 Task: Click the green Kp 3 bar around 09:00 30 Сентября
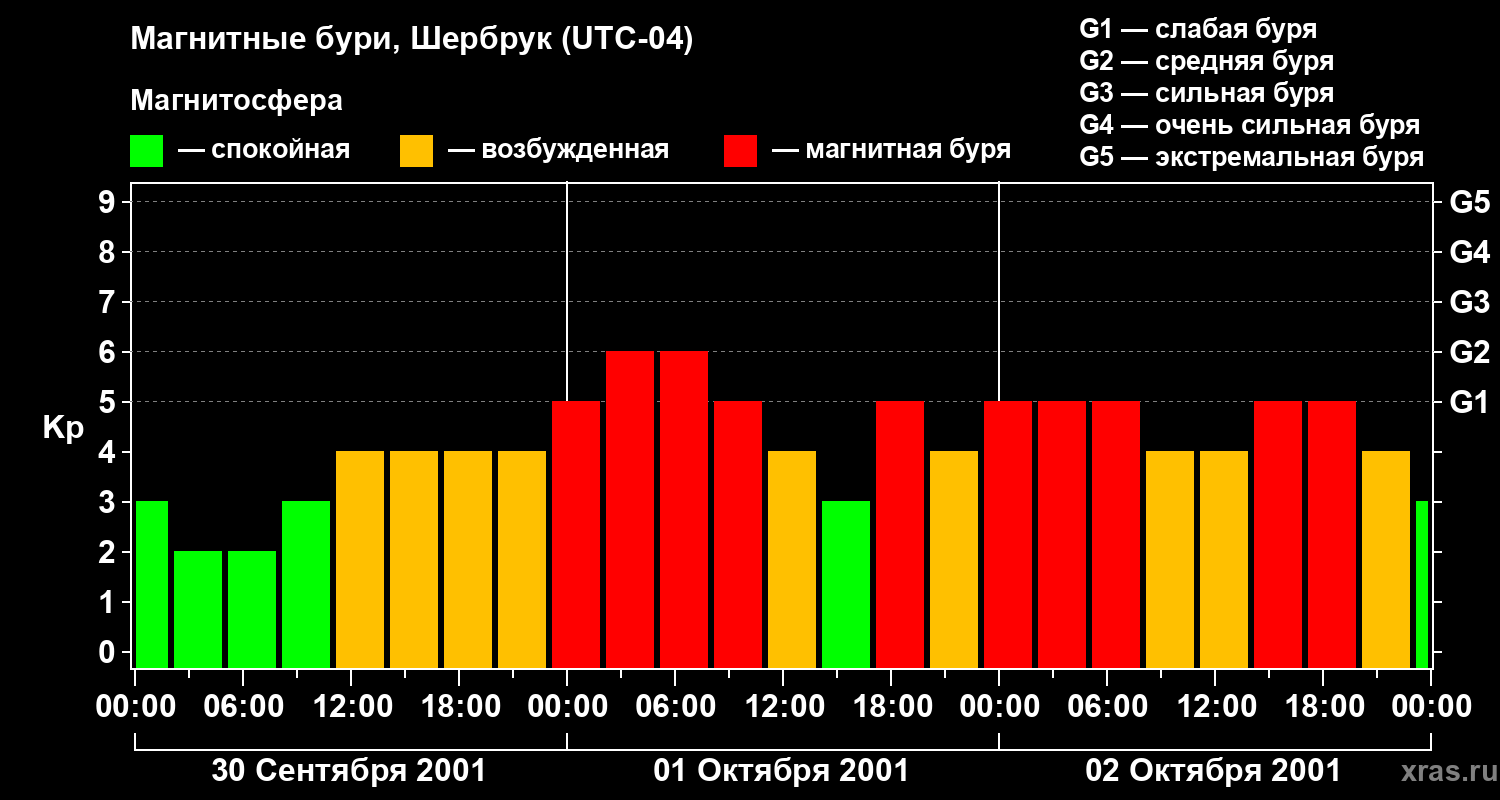[306, 585]
